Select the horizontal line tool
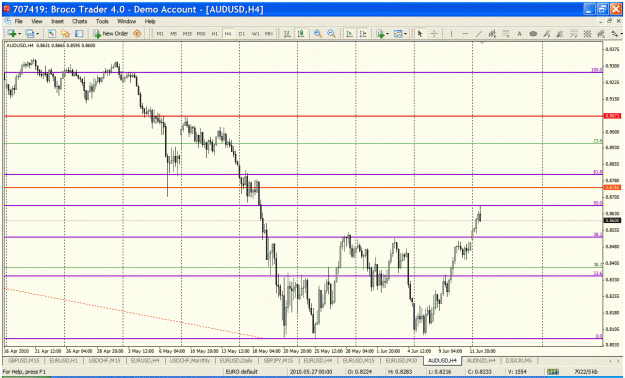The image size is (625, 378). point(465,34)
